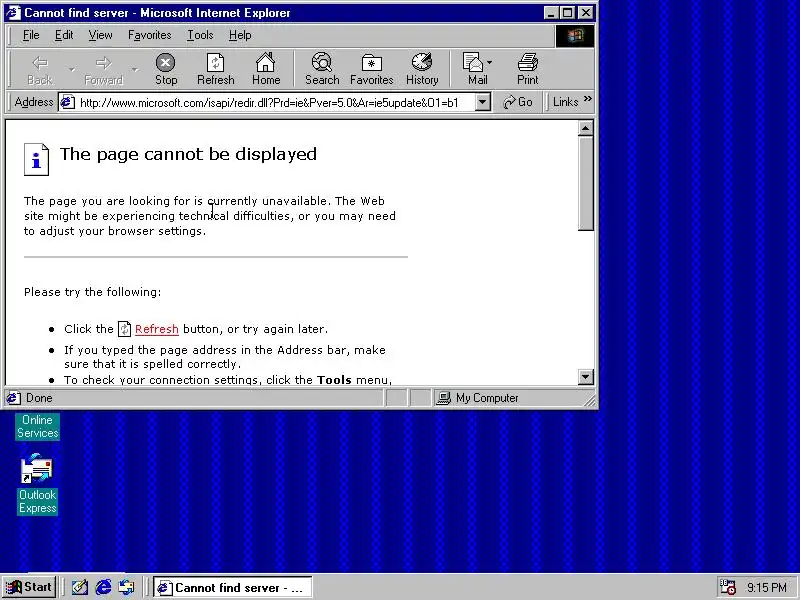Click the page scrollbar up arrow

pyautogui.click(x=586, y=128)
